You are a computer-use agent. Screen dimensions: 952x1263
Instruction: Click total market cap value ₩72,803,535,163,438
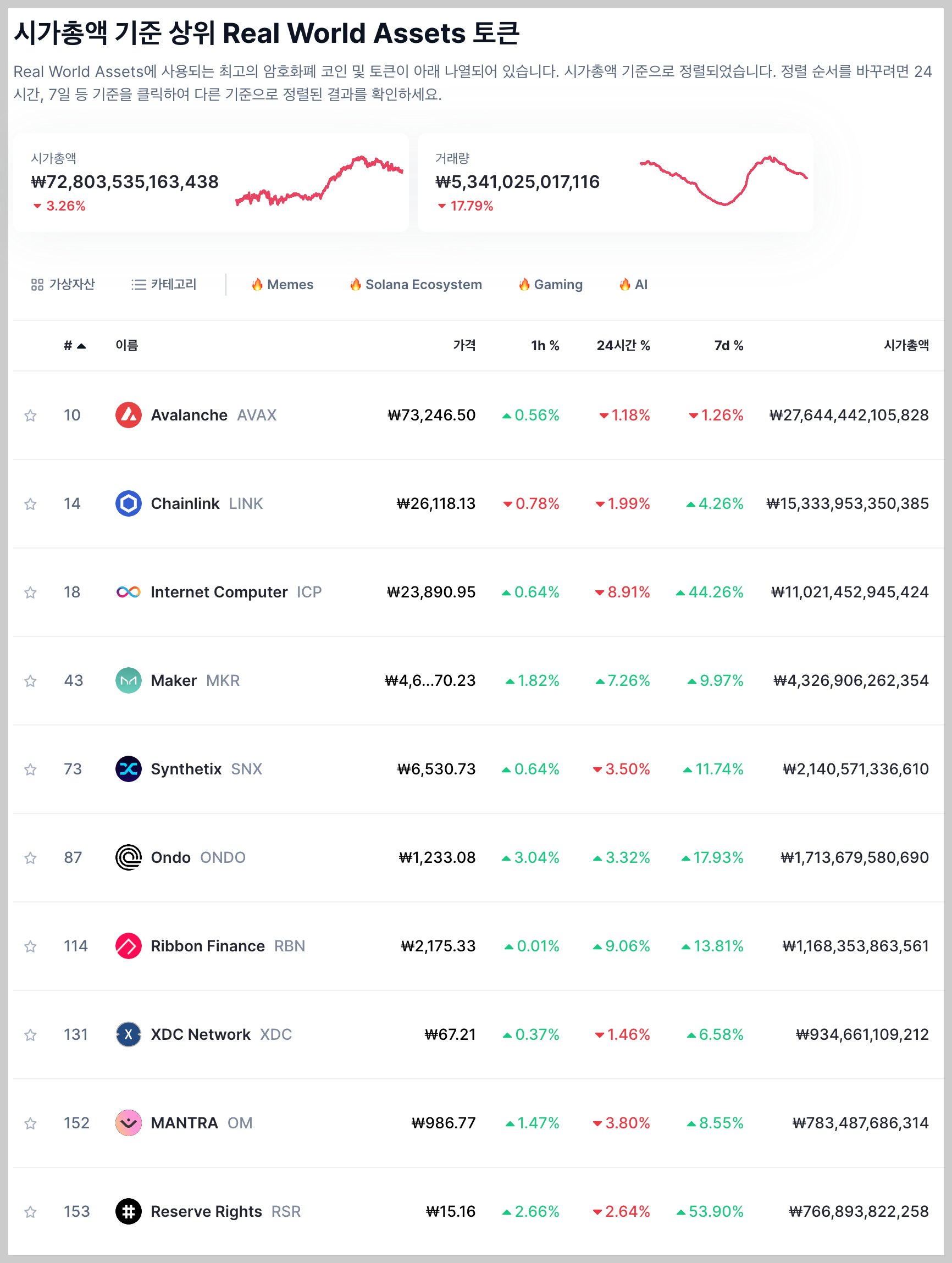pos(125,182)
